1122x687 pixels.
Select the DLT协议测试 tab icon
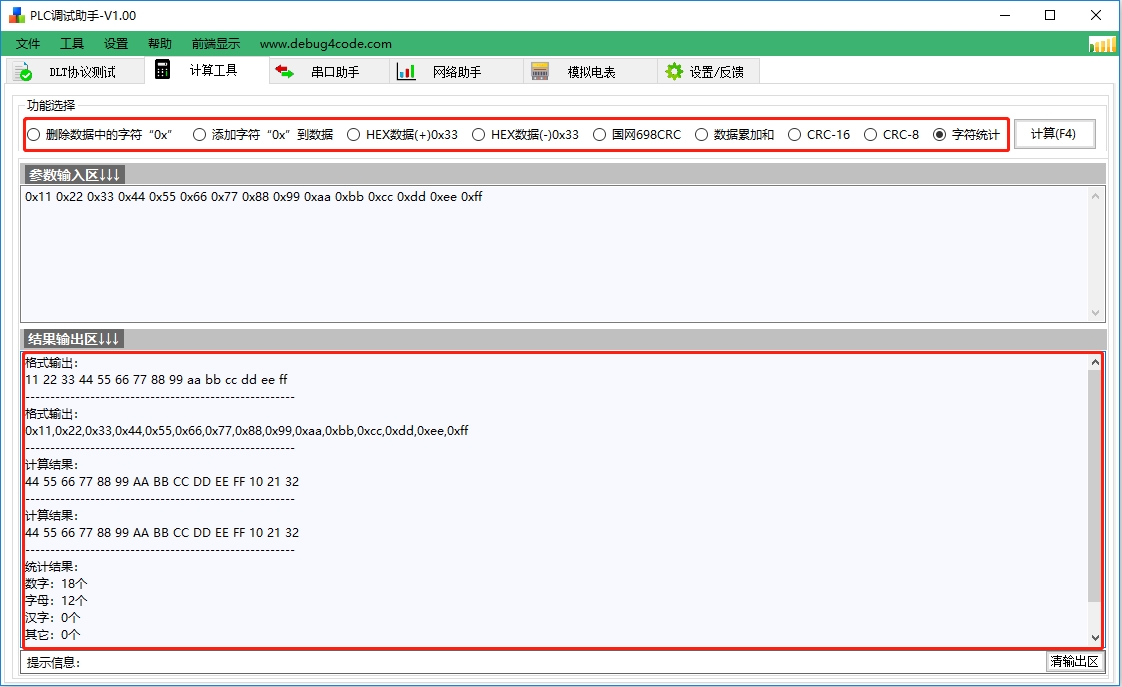(x=24, y=70)
